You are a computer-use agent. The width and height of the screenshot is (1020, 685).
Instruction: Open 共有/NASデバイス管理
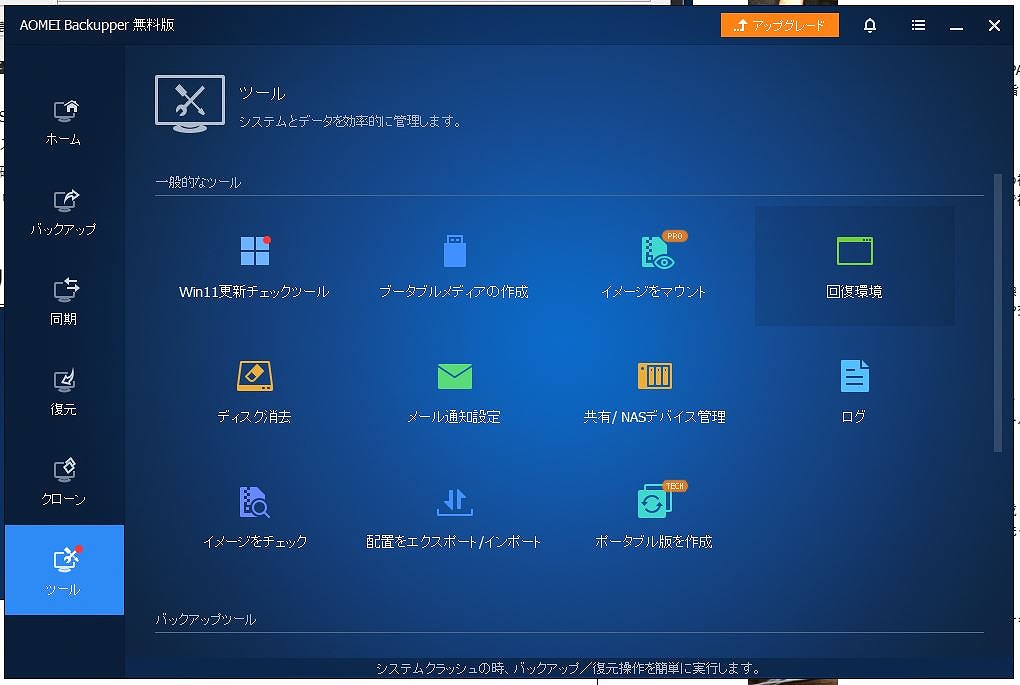654,392
